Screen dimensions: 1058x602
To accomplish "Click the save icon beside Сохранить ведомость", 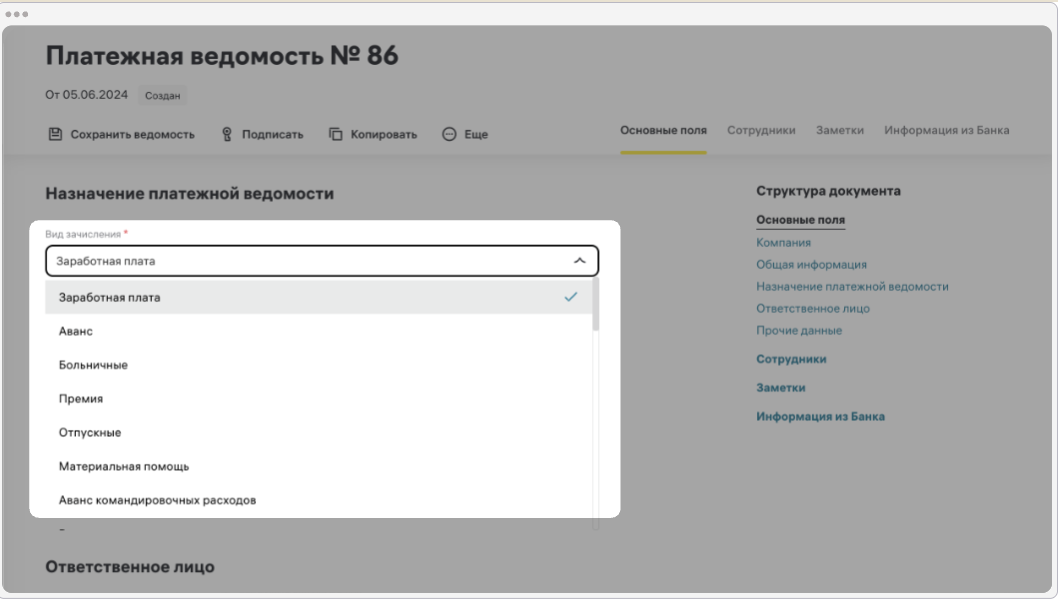I will (x=55, y=134).
